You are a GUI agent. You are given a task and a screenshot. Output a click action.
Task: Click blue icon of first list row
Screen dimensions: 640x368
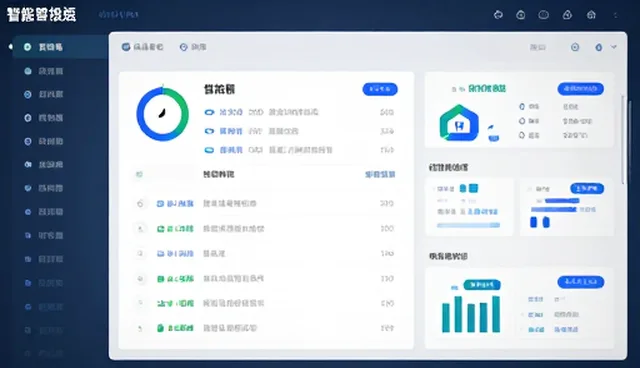pos(160,204)
